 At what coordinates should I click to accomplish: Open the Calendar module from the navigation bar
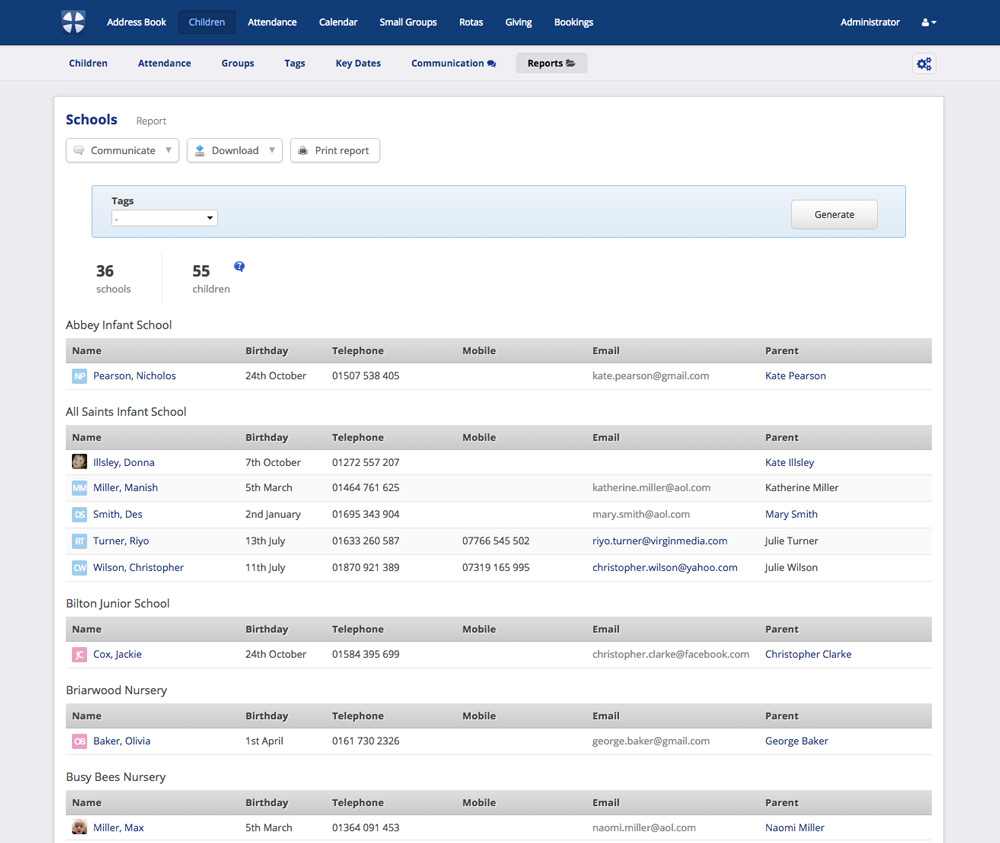338,21
